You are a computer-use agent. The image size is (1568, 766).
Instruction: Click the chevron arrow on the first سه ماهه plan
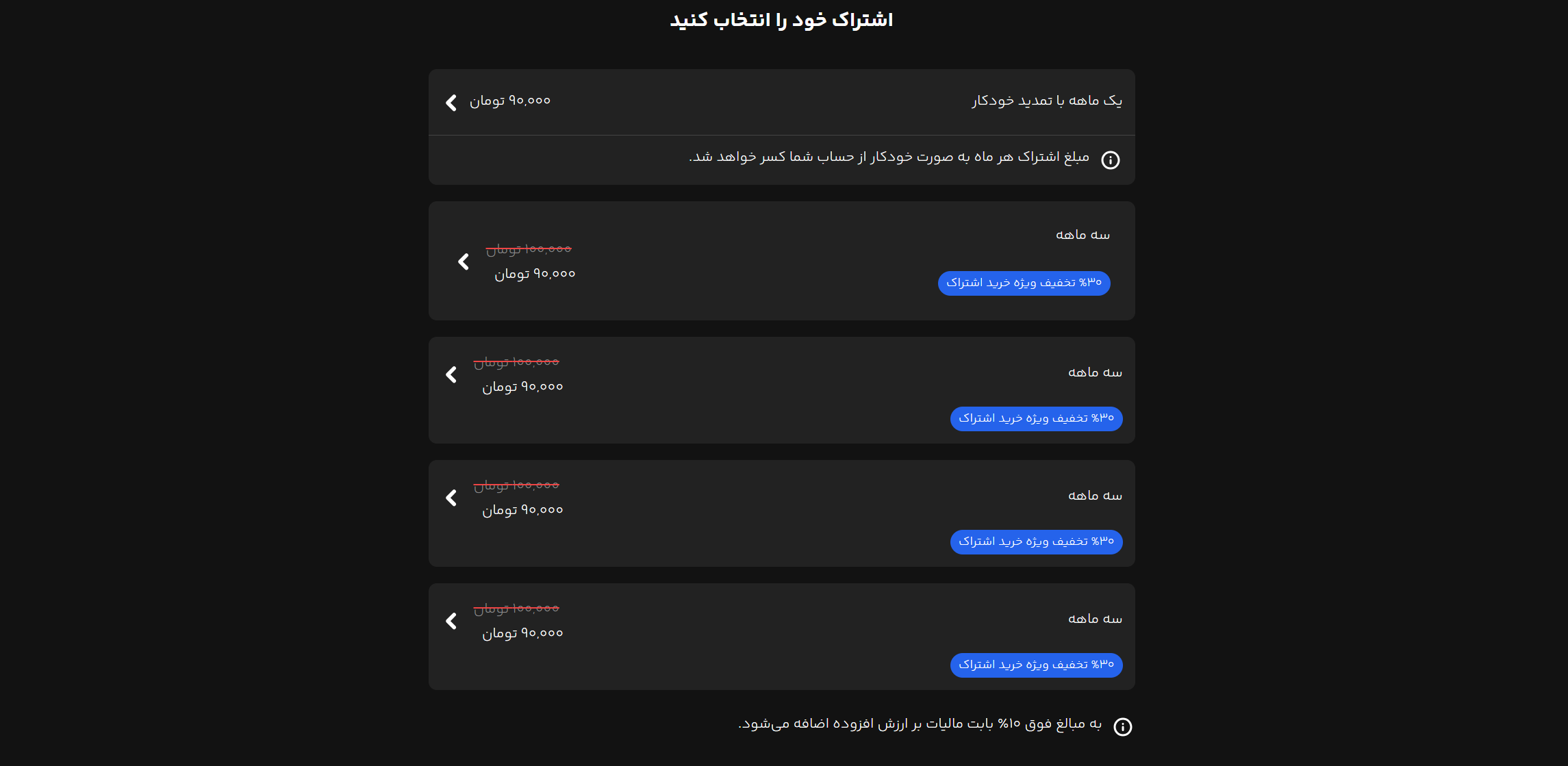click(464, 261)
